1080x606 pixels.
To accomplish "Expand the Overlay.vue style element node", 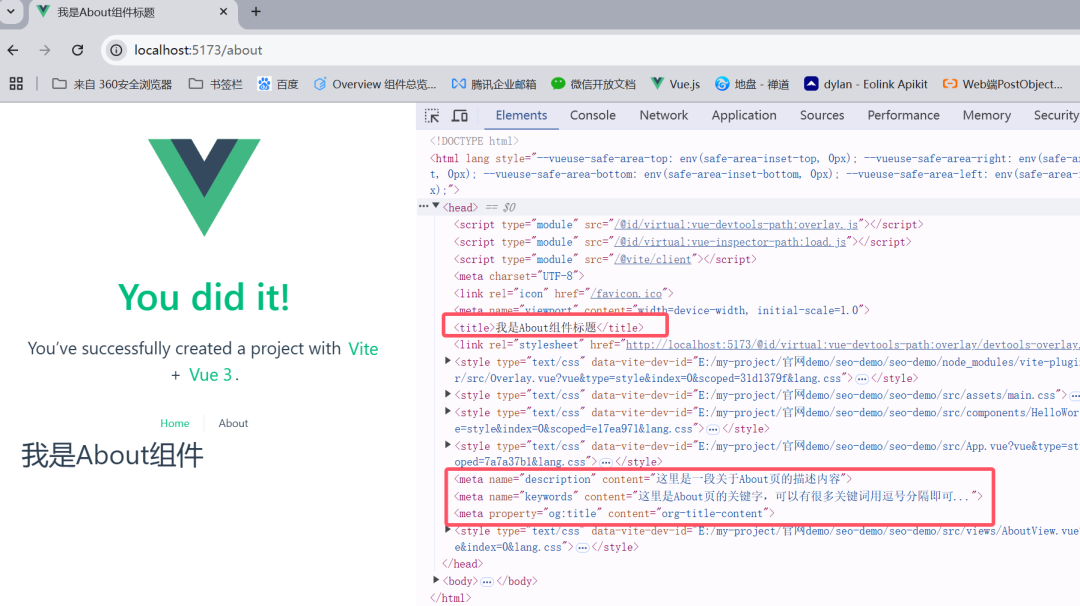I will coord(448,361).
